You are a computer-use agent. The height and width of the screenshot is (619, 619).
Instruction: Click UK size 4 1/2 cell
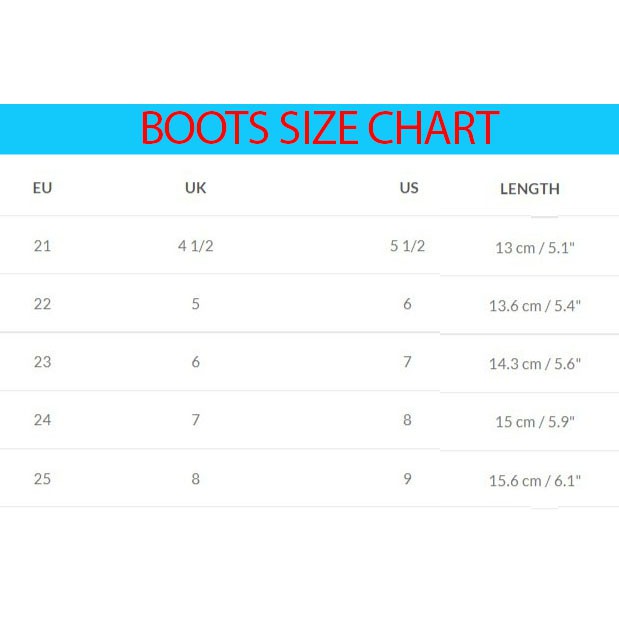[x=196, y=245]
